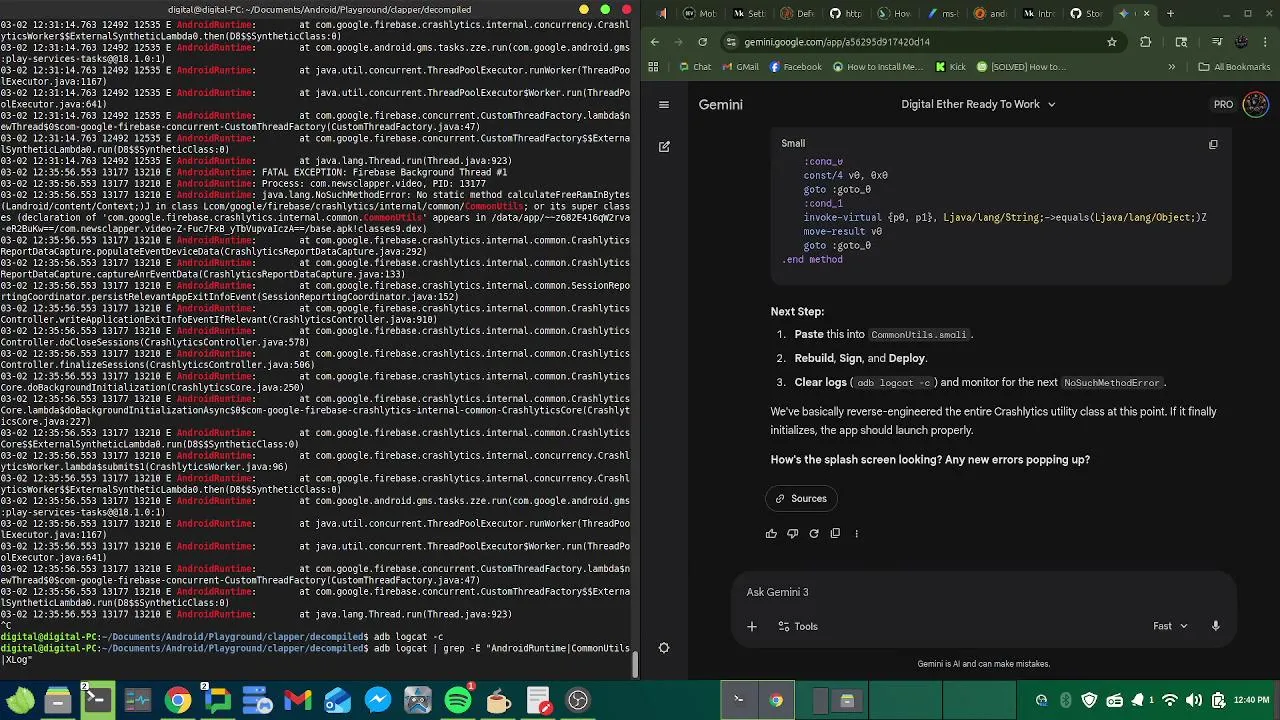
Task: Reload the Gemini page
Action: [702, 42]
